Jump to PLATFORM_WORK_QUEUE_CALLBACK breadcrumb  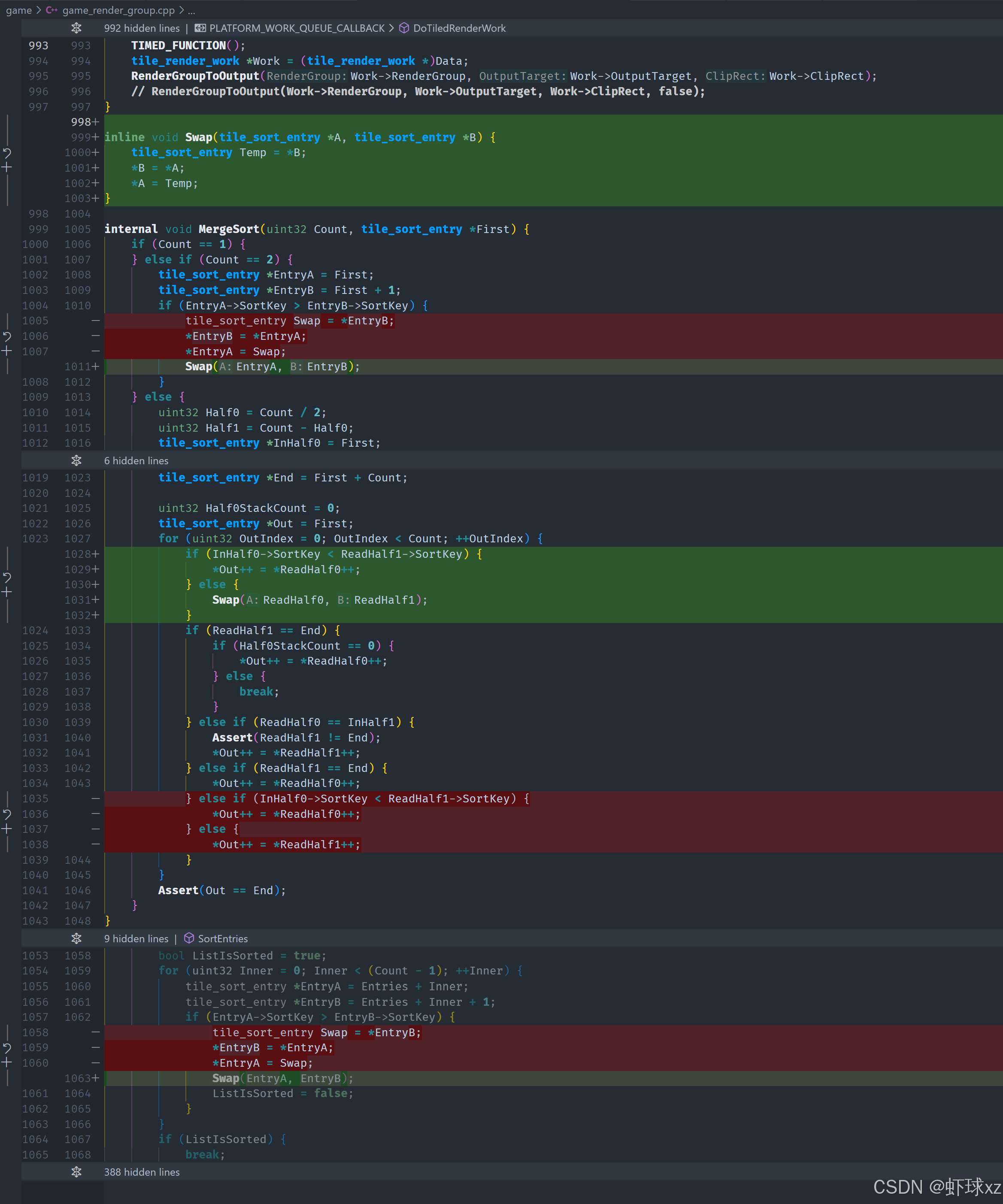(297, 28)
